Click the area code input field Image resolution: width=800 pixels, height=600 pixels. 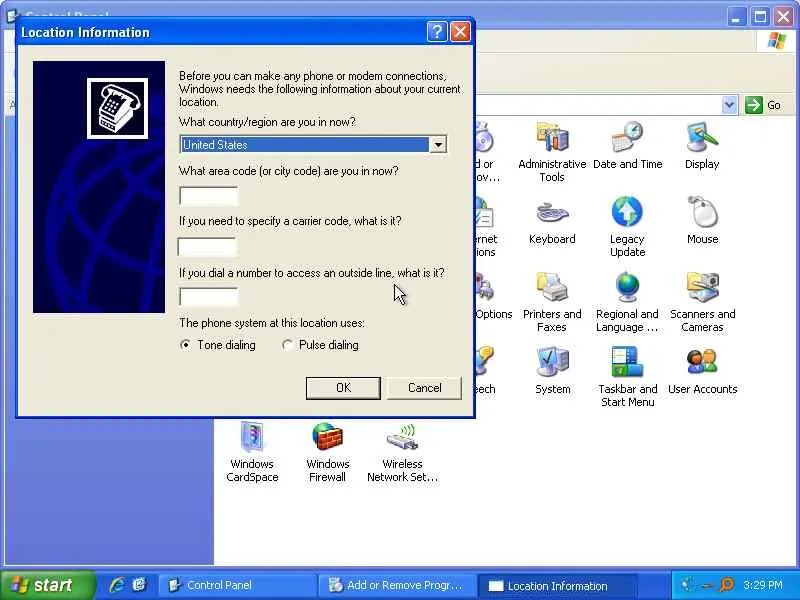click(209, 196)
